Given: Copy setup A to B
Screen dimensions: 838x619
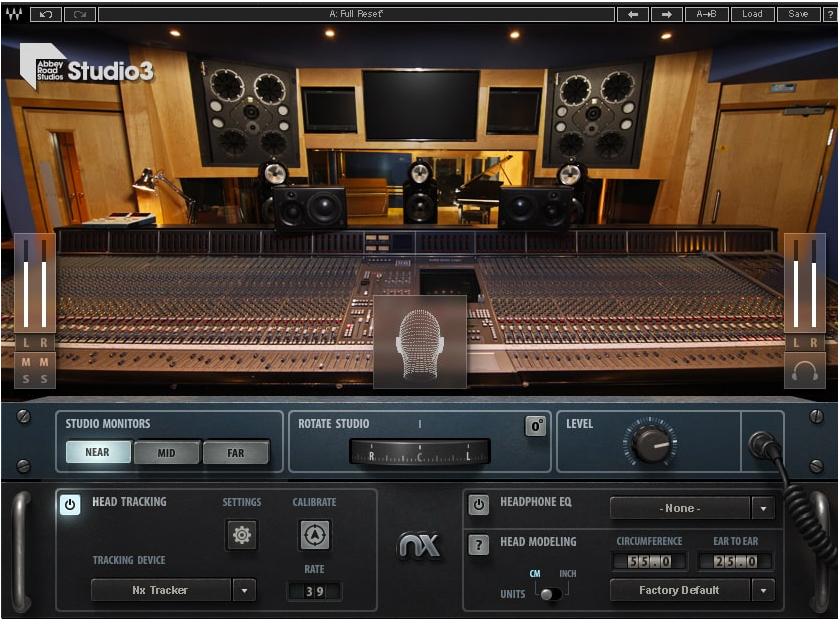Looking at the screenshot, I should tap(707, 14).
